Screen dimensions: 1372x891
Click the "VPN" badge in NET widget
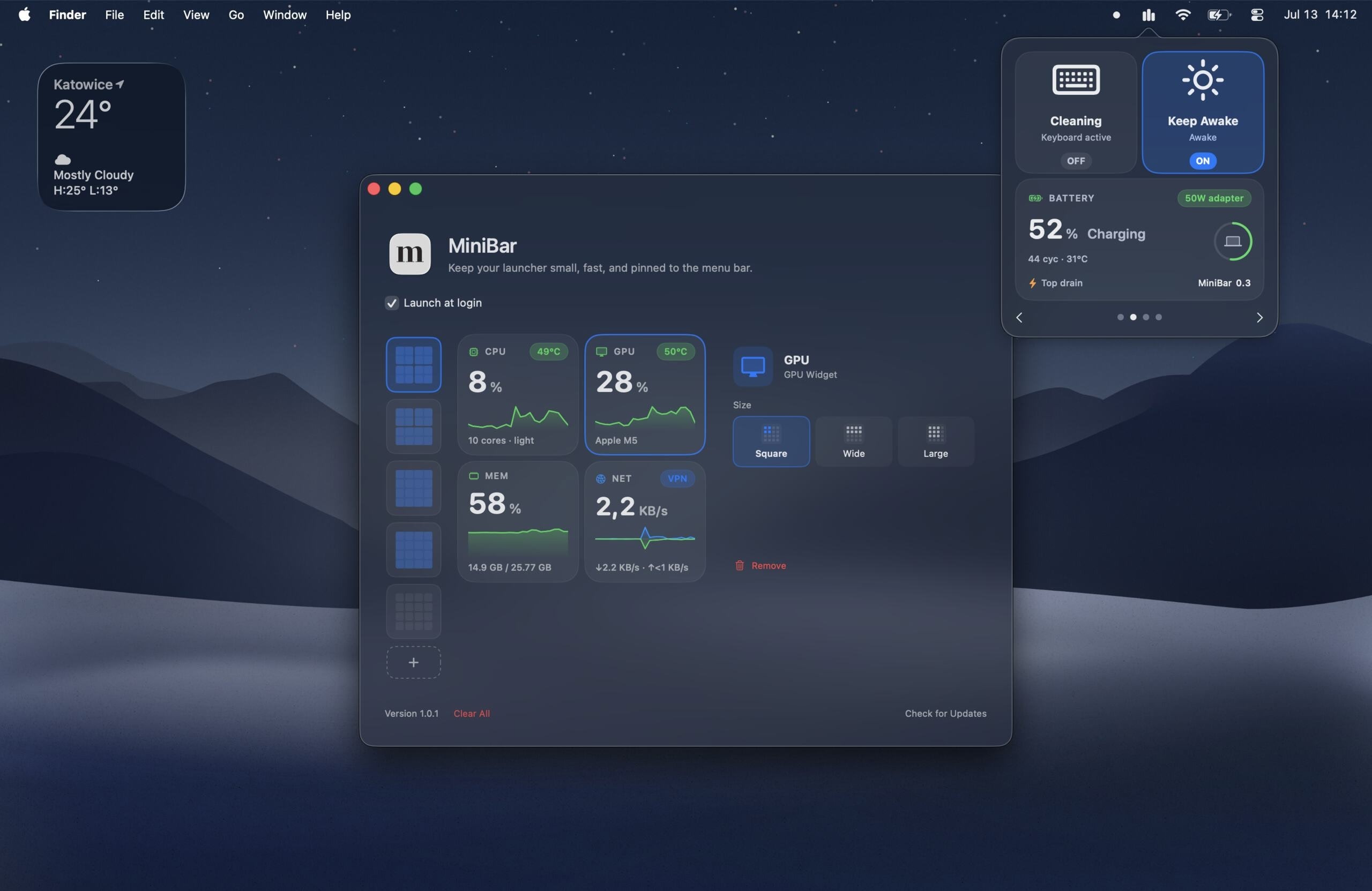[677, 479]
